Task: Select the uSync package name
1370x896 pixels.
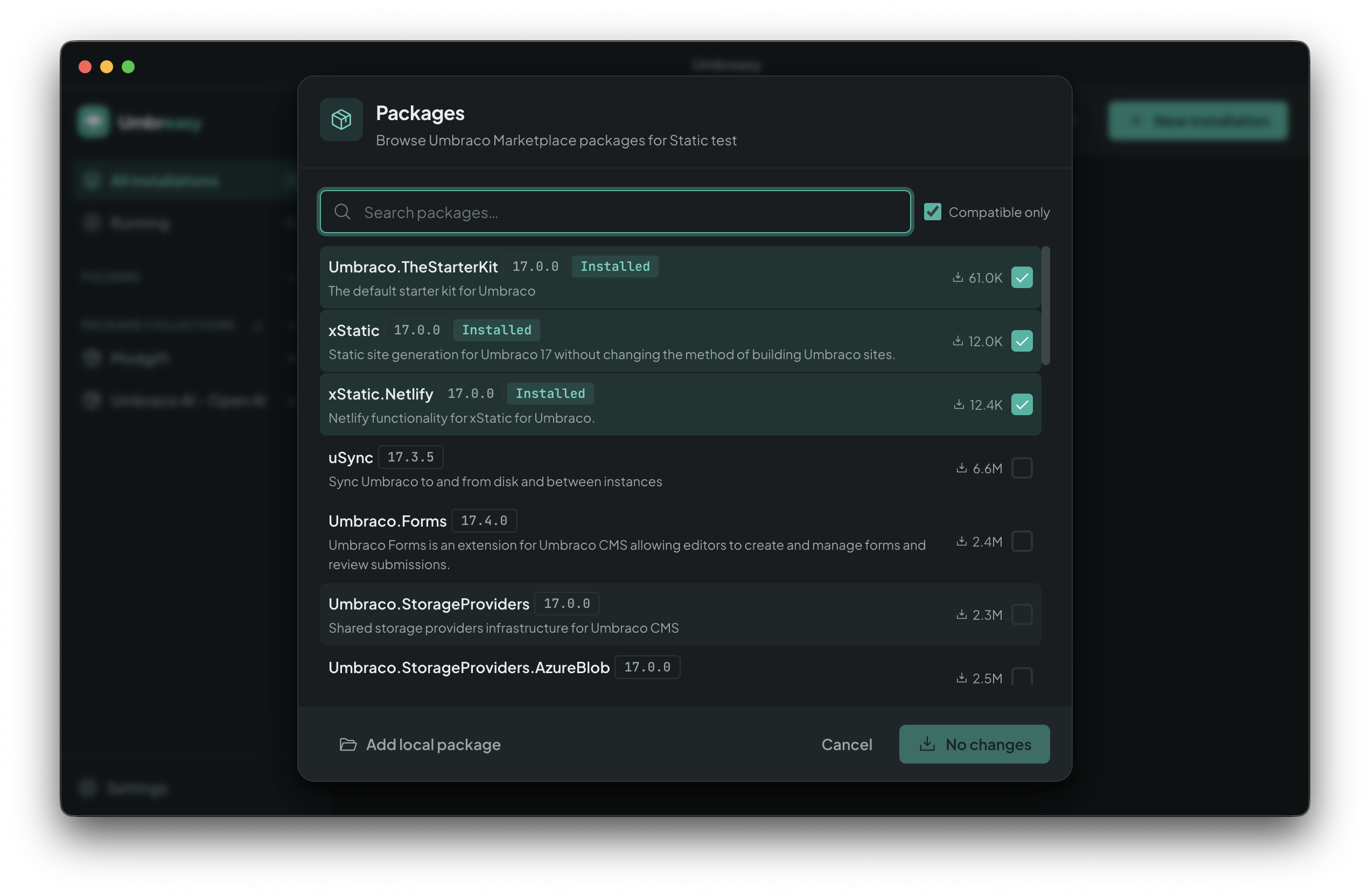Action: pos(351,458)
